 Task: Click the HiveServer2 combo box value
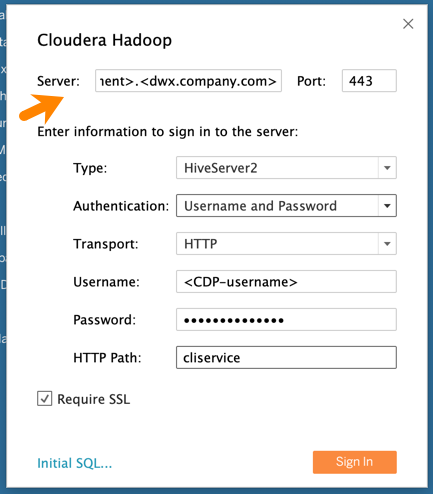(x=277, y=168)
